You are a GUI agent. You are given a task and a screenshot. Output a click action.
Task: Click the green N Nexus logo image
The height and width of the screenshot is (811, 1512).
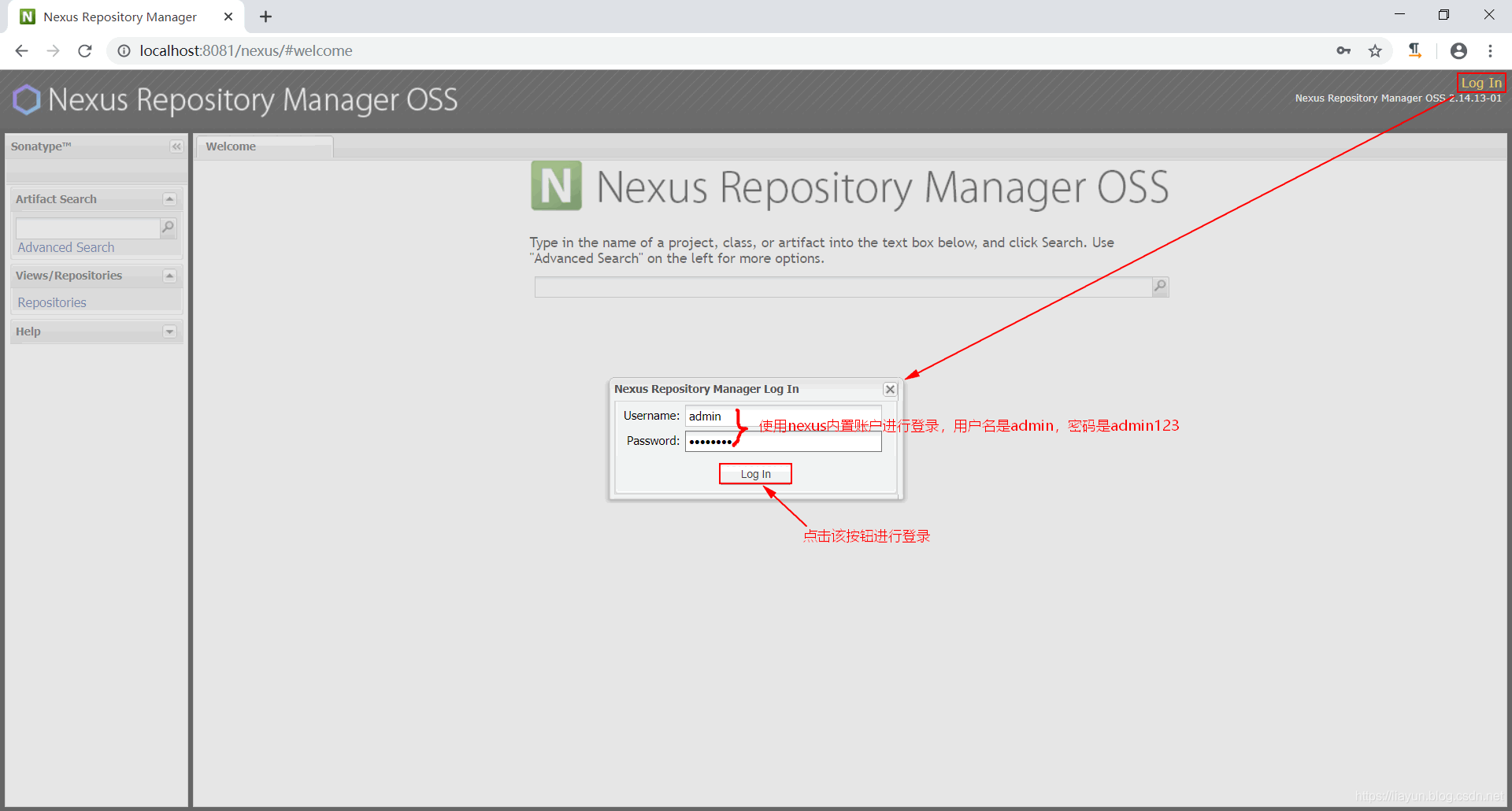coord(556,186)
